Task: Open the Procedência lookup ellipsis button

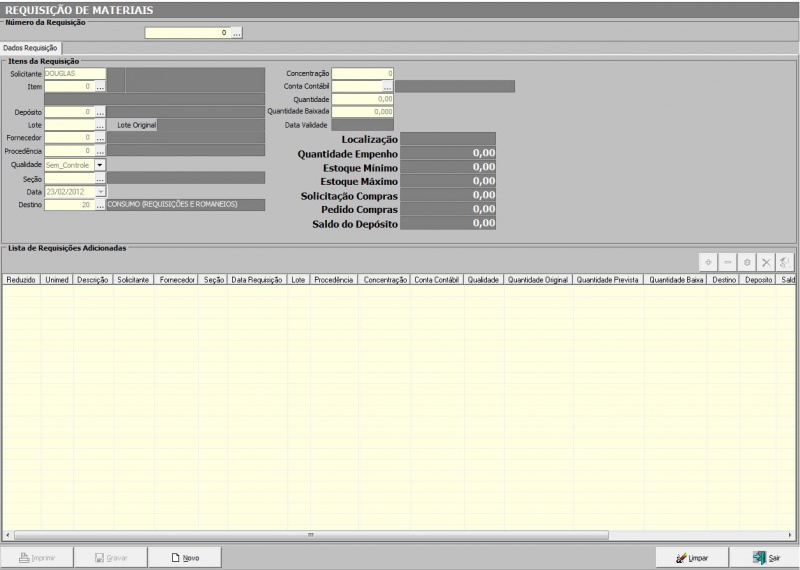Action: [100, 151]
